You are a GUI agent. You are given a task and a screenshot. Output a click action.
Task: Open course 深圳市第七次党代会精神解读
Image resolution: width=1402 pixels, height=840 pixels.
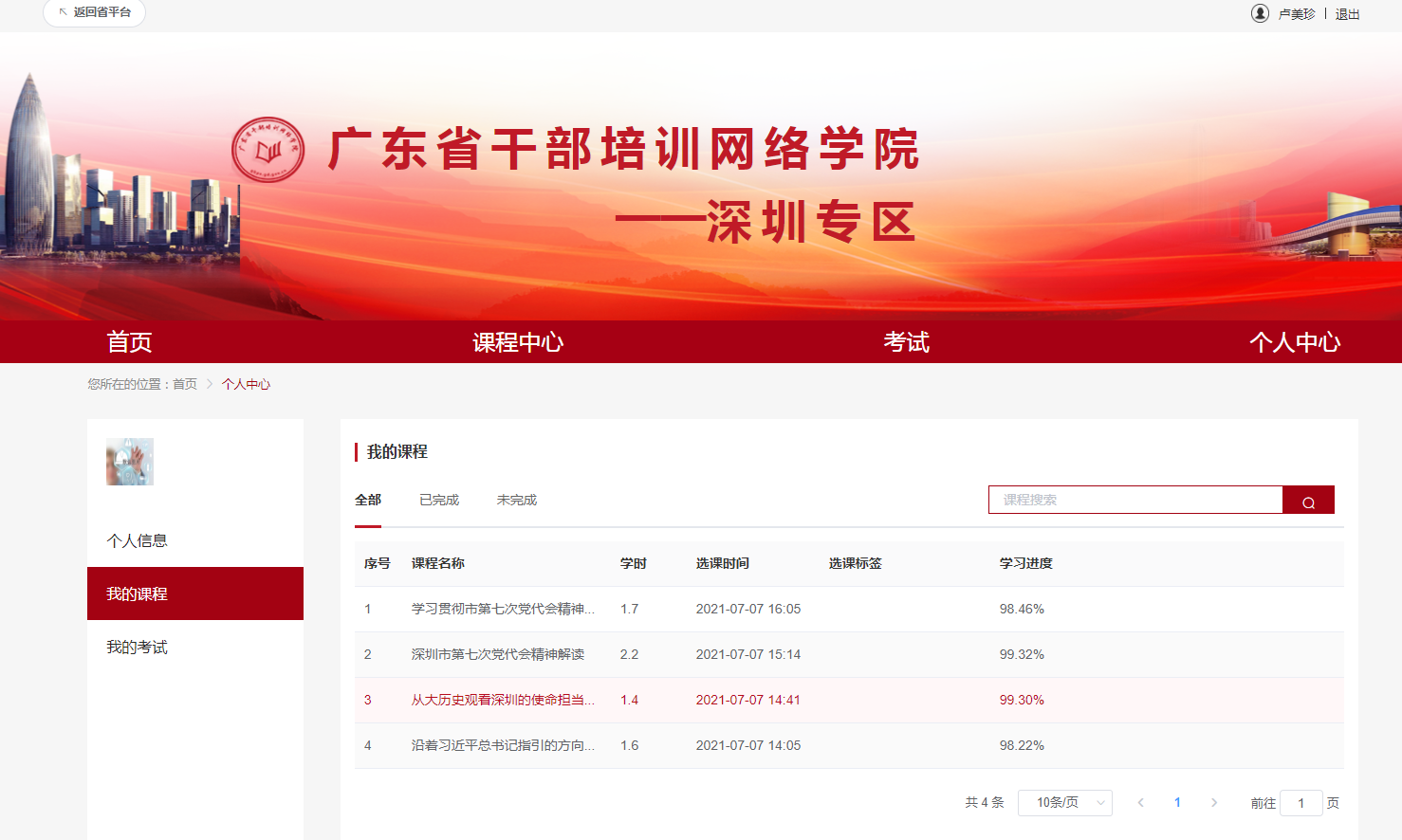point(498,654)
